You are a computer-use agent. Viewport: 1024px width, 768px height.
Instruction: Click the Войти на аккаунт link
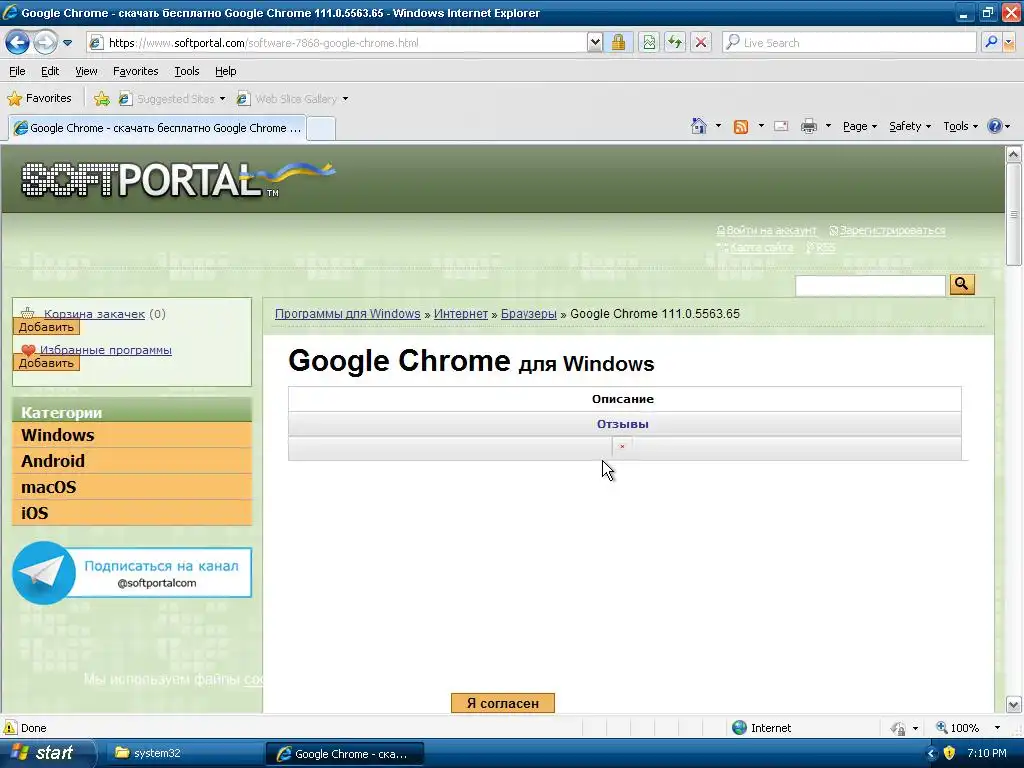click(x=771, y=231)
